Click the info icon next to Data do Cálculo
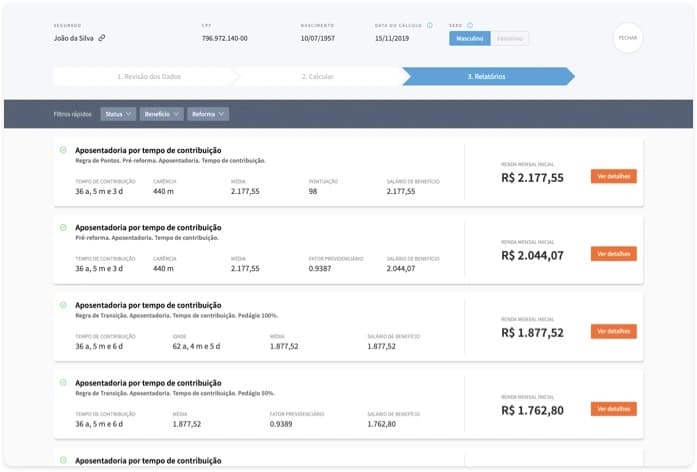The width and height of the screenshot is (697, 472). (430, 25)
